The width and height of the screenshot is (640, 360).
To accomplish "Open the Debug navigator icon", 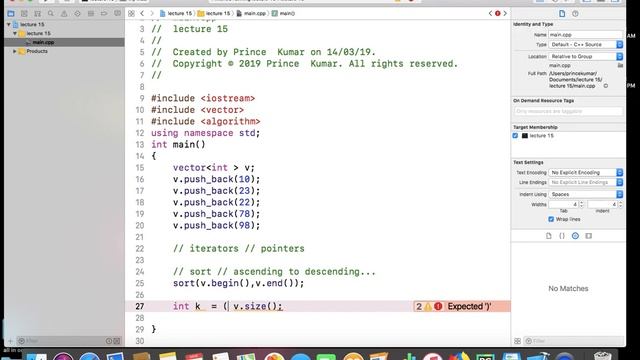I will [x=91, y=13].
